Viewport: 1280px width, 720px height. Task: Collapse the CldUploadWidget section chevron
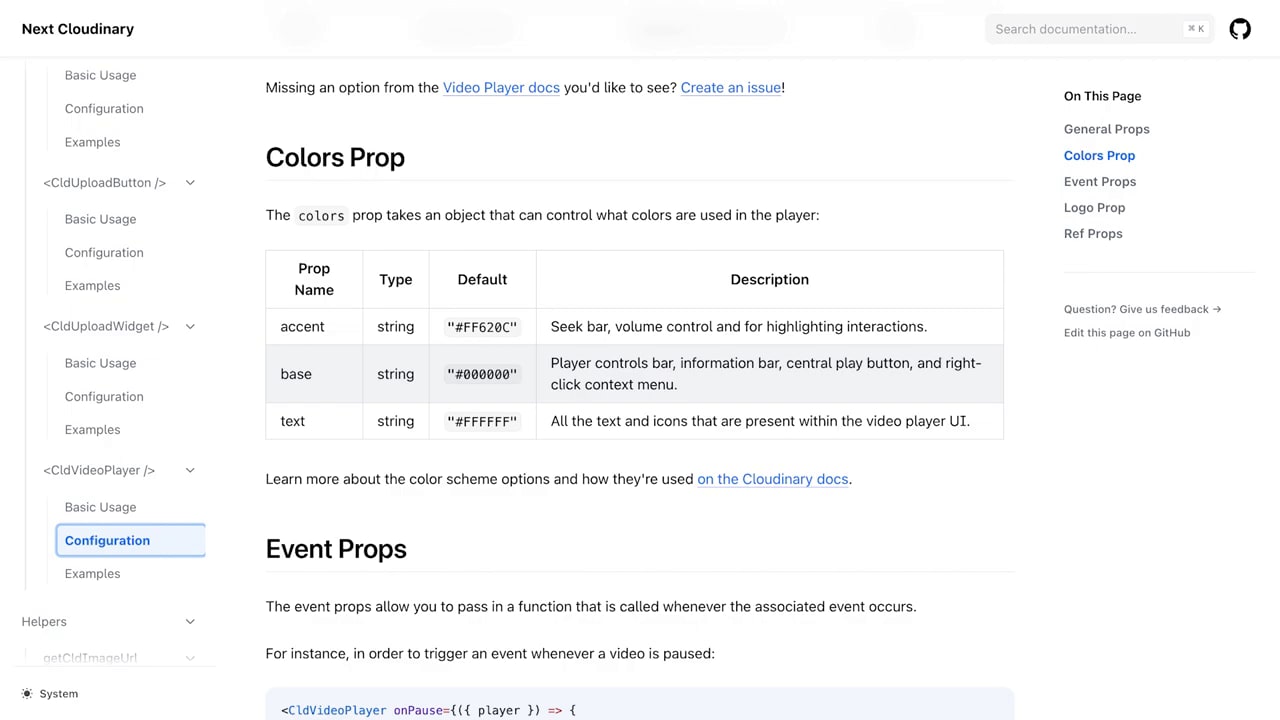(190, 327)
